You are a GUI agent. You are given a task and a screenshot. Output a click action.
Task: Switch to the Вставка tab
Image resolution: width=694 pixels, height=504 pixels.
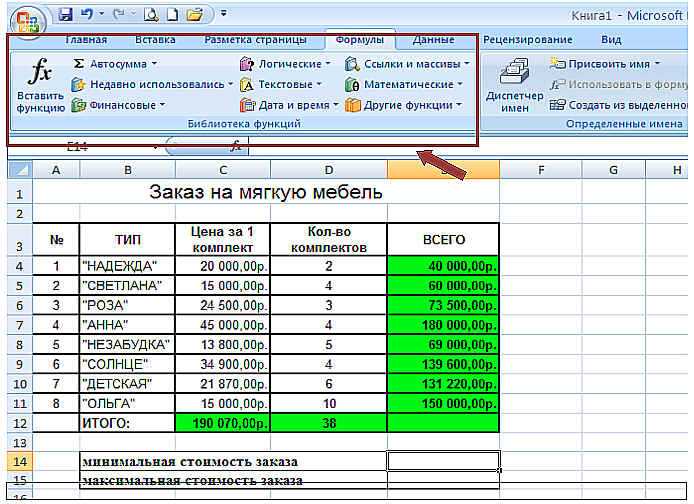pos(155,40)
